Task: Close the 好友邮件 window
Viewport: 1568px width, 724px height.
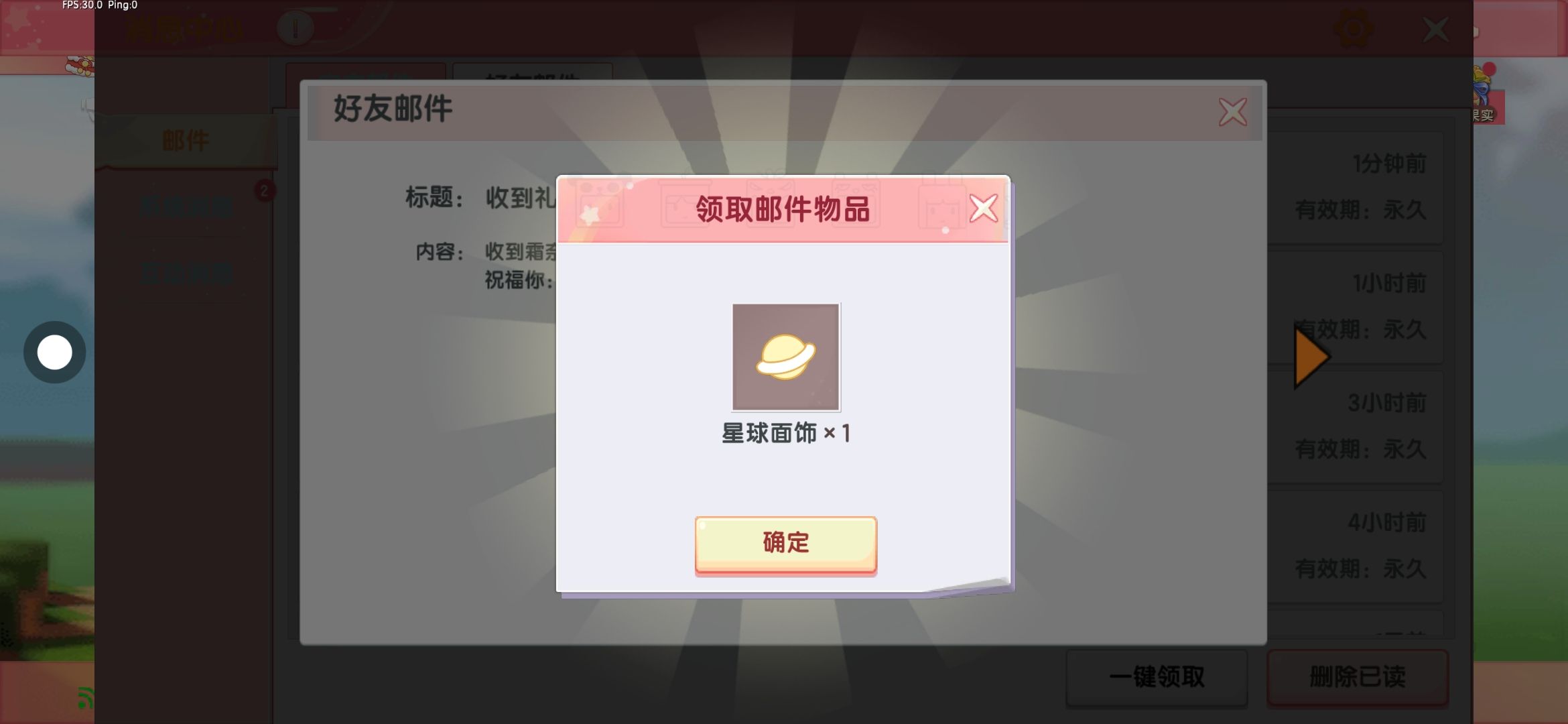Action: pyautogui.click(x=1232, y=112)
